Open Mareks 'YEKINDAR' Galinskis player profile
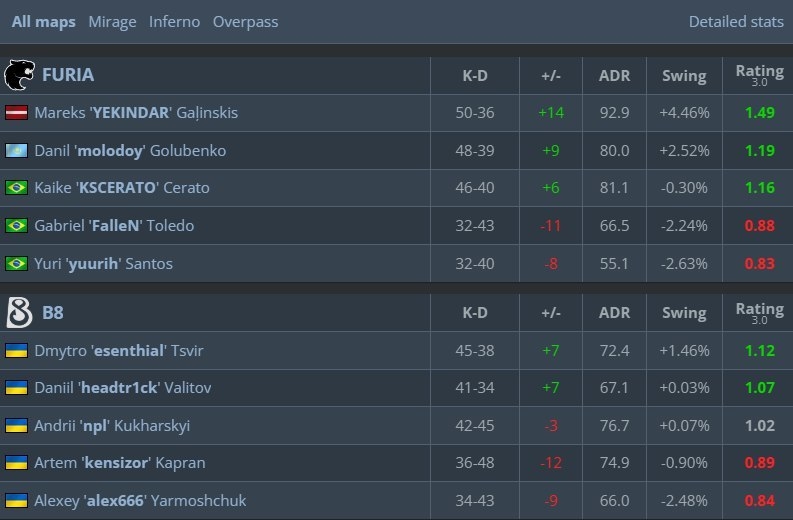 (136, 113)
